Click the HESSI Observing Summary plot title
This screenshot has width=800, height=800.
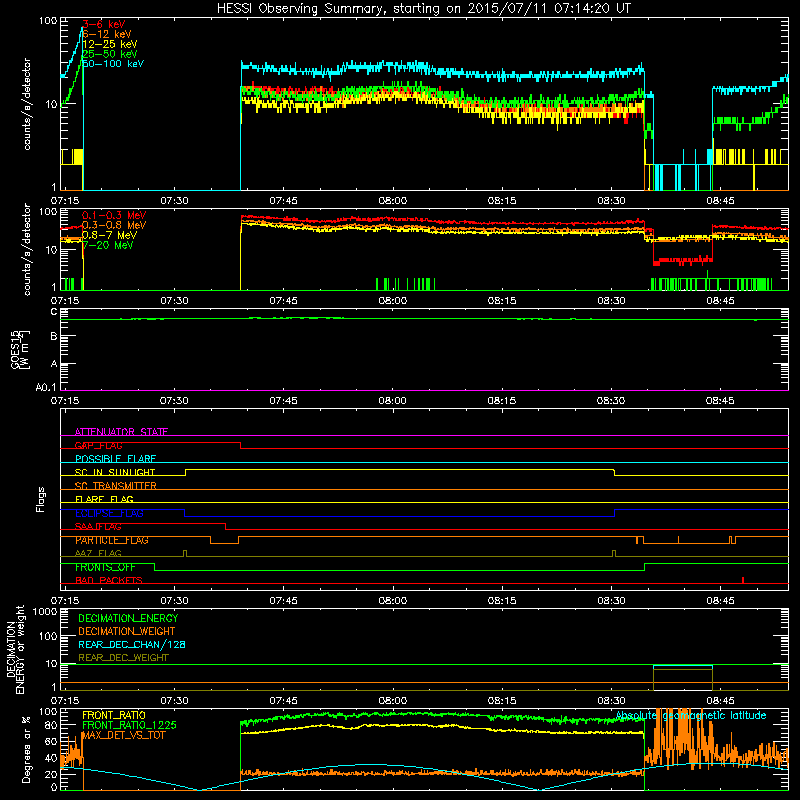pyautogui.click(x=424, y=9)
